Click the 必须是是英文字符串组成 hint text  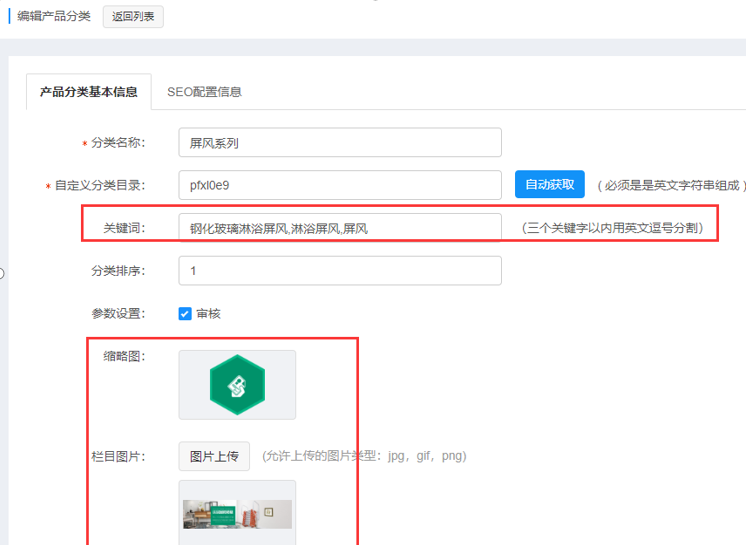click(671, 185)
